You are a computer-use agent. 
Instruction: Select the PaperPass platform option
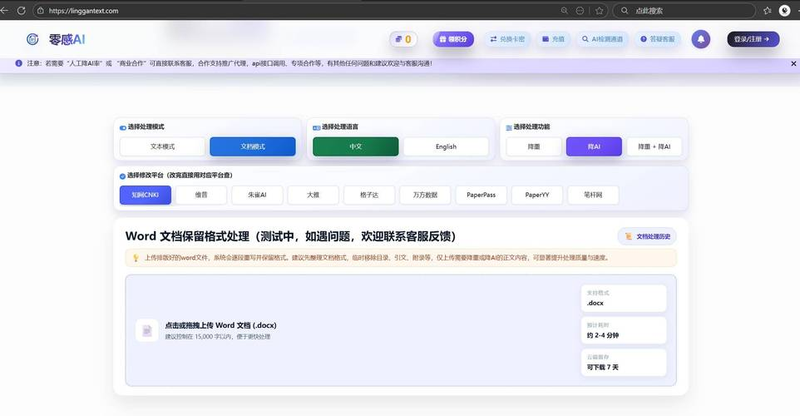[481, 195]
